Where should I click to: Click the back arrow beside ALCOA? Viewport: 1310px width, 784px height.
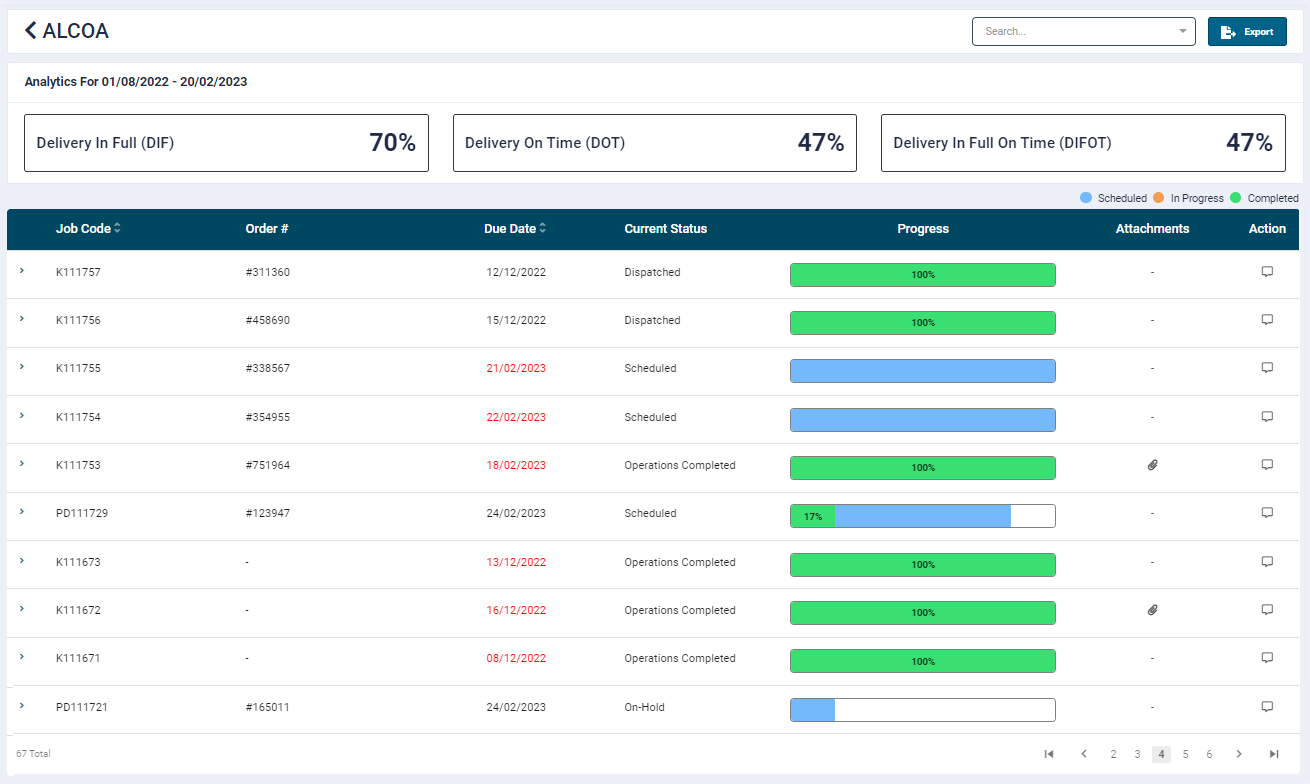(31, 31)
